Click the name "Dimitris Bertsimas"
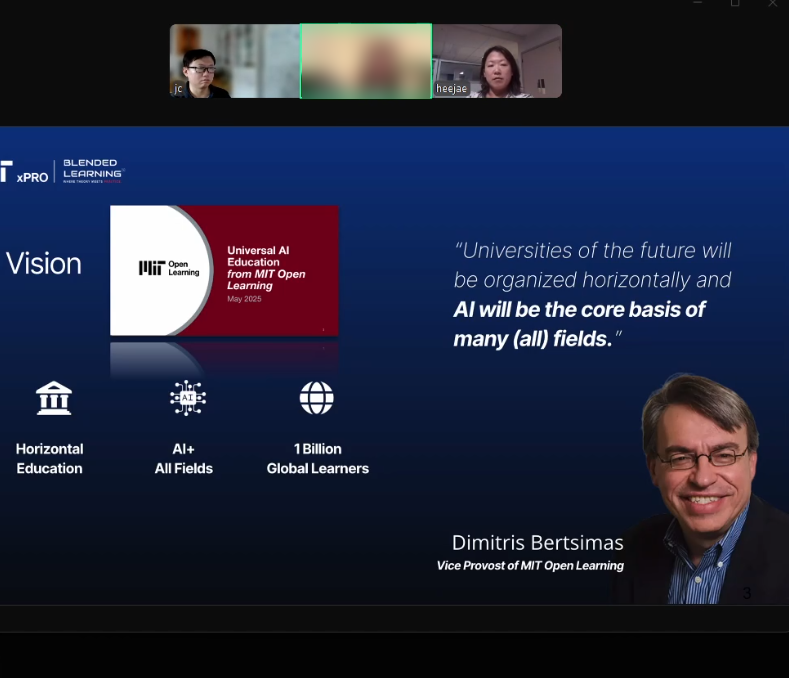Screen dimensions: 789x678 click(x=537, y=543)
